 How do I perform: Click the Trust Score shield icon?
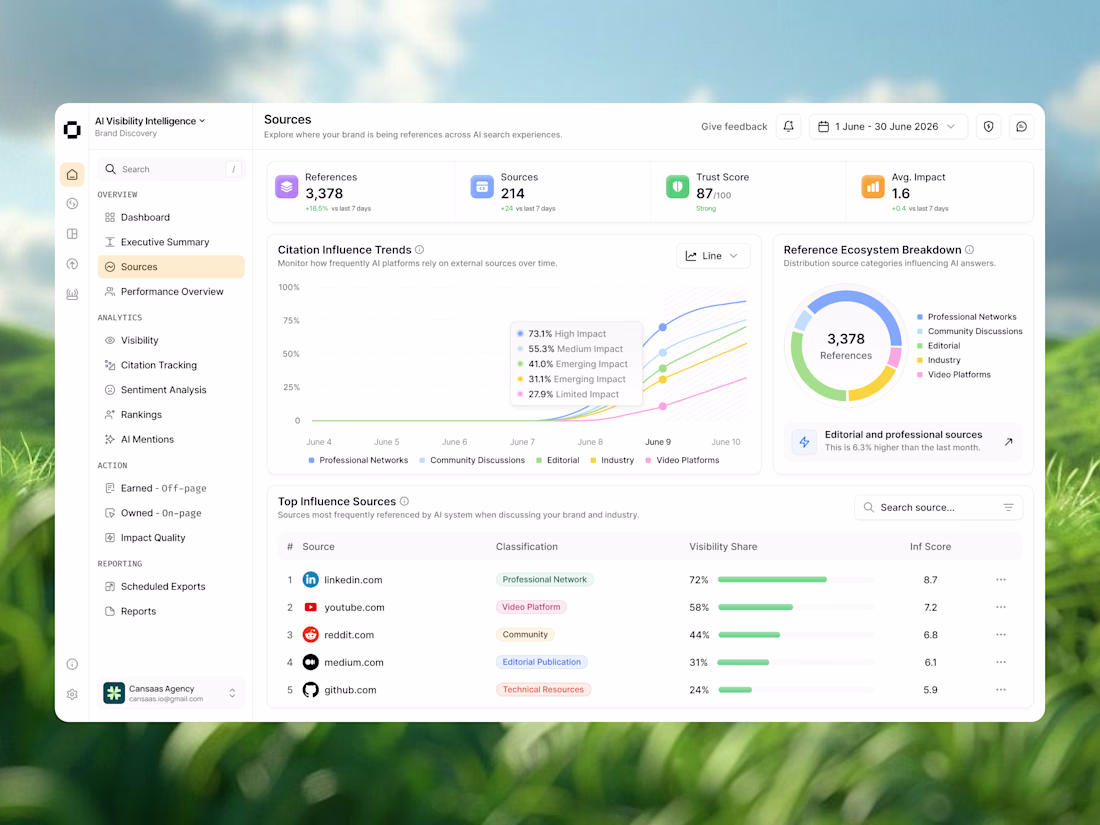[677, 187]
